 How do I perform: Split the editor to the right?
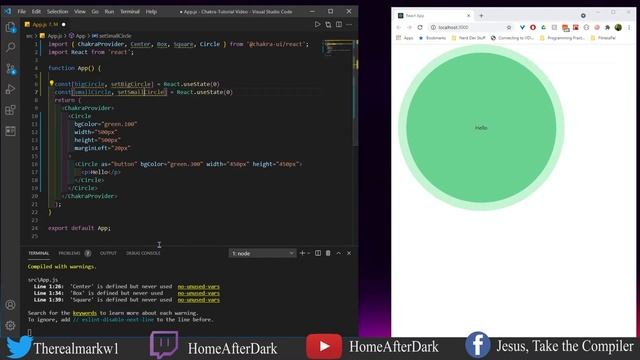coord(339,24)
